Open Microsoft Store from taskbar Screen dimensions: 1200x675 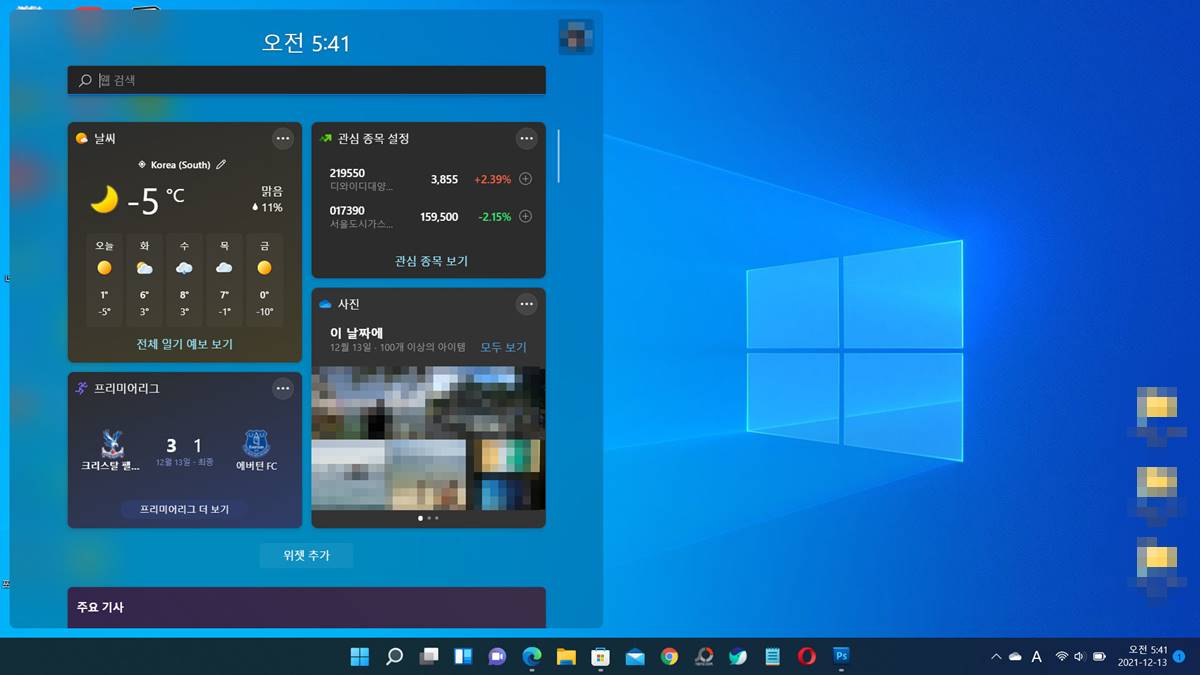tap(601, 656)
